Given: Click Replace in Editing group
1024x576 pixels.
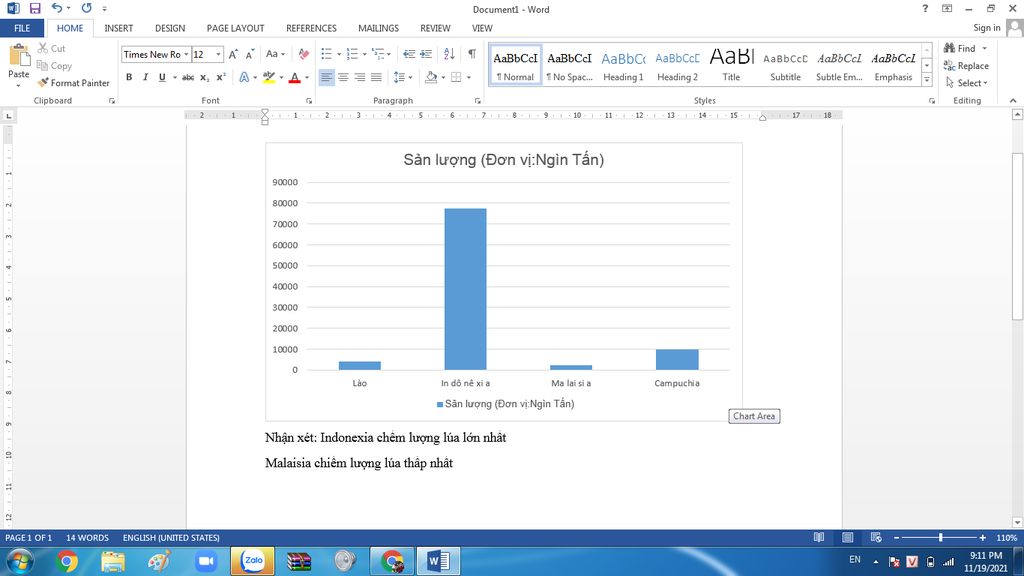Looking at the screenshot, I should [x=966, y=65].
